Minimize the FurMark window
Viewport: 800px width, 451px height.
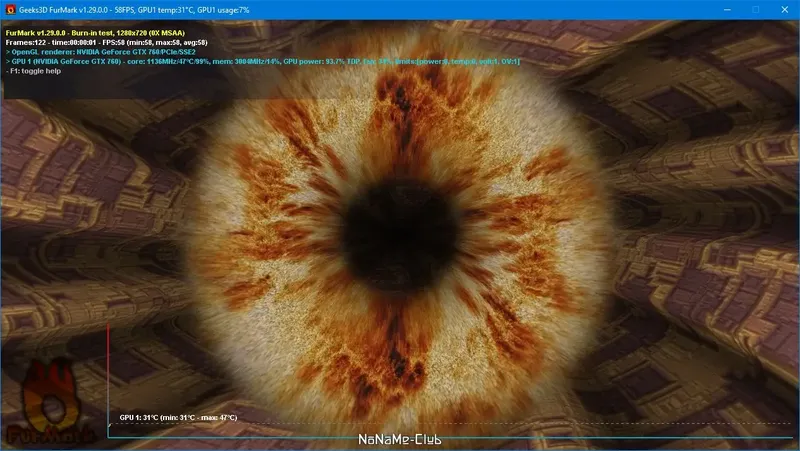click(x=727, y=10)
